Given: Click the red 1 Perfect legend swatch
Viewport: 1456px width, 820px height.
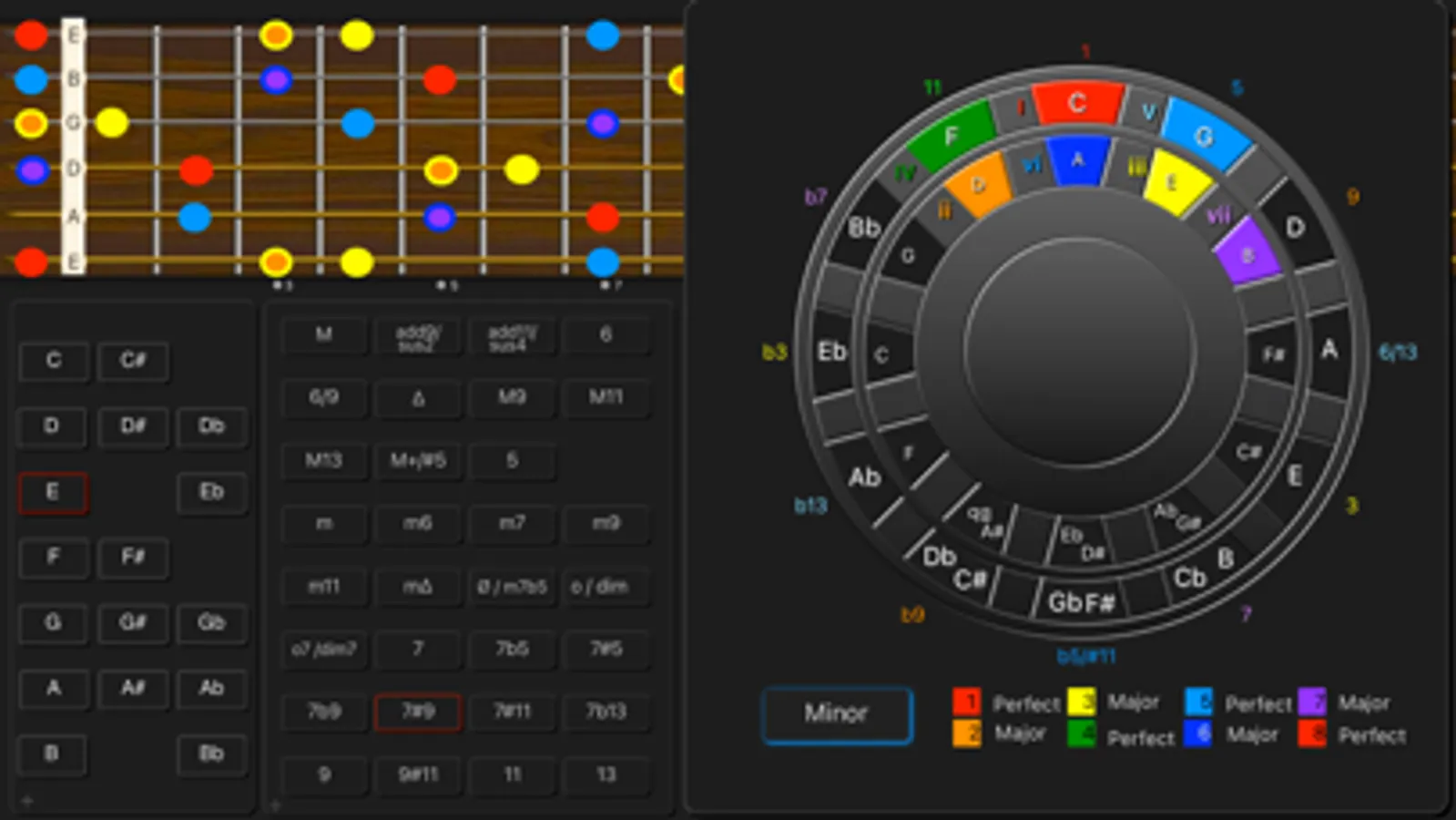Looking at the screenshot, I should [x=967, y=702].
